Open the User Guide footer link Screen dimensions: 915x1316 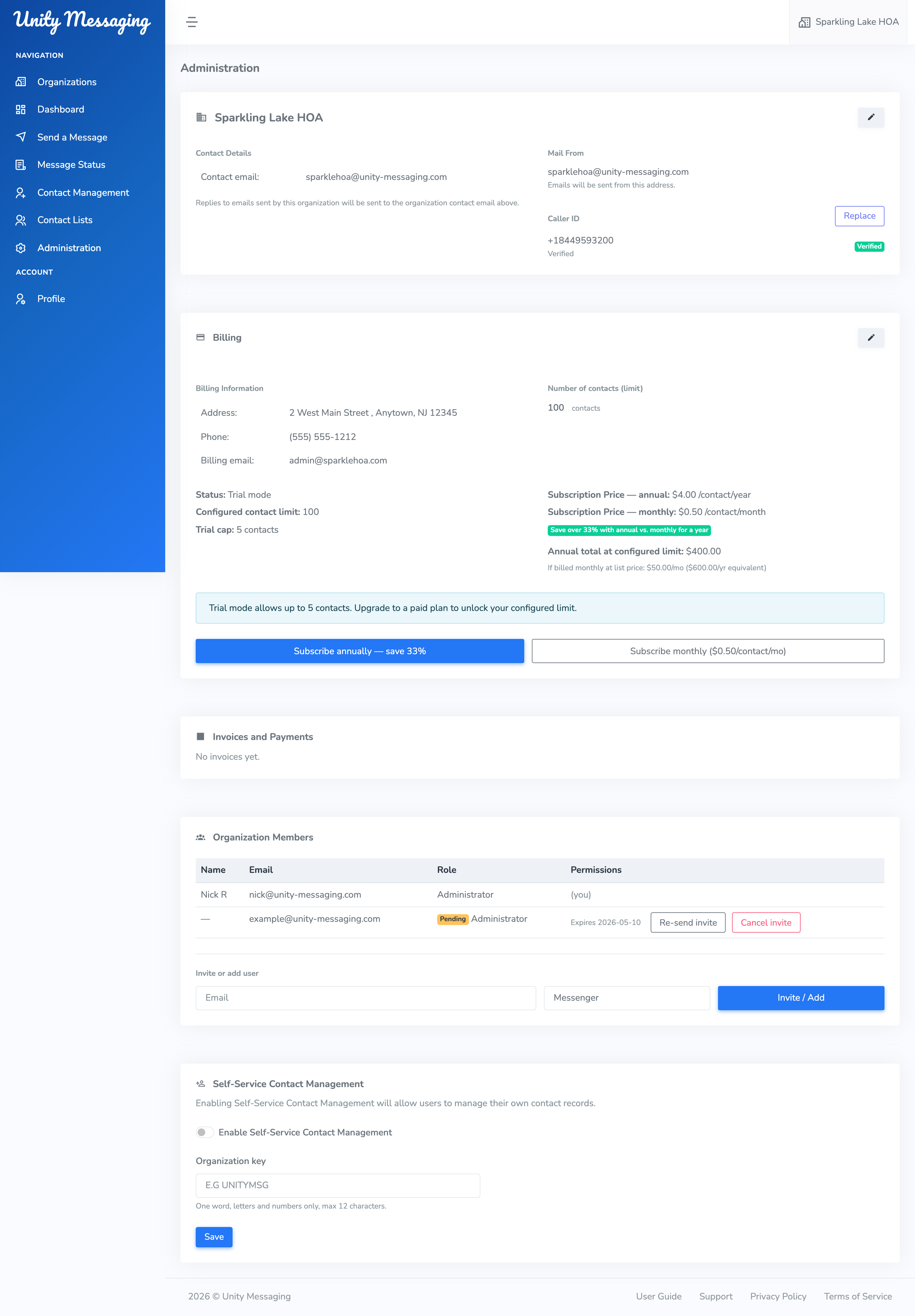[x=659, y=1297]
